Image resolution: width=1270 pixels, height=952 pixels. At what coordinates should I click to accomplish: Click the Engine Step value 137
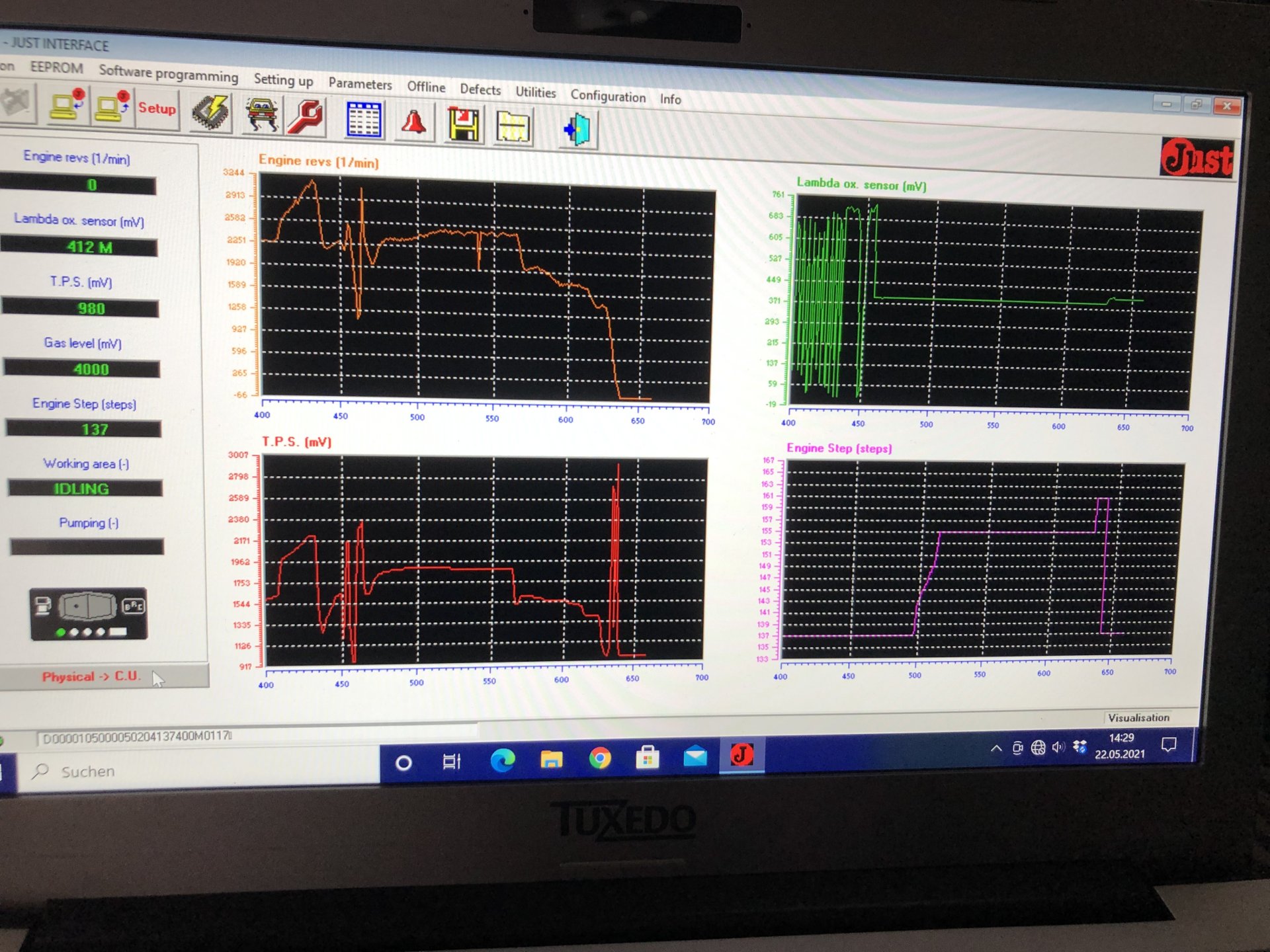(83, 429)
